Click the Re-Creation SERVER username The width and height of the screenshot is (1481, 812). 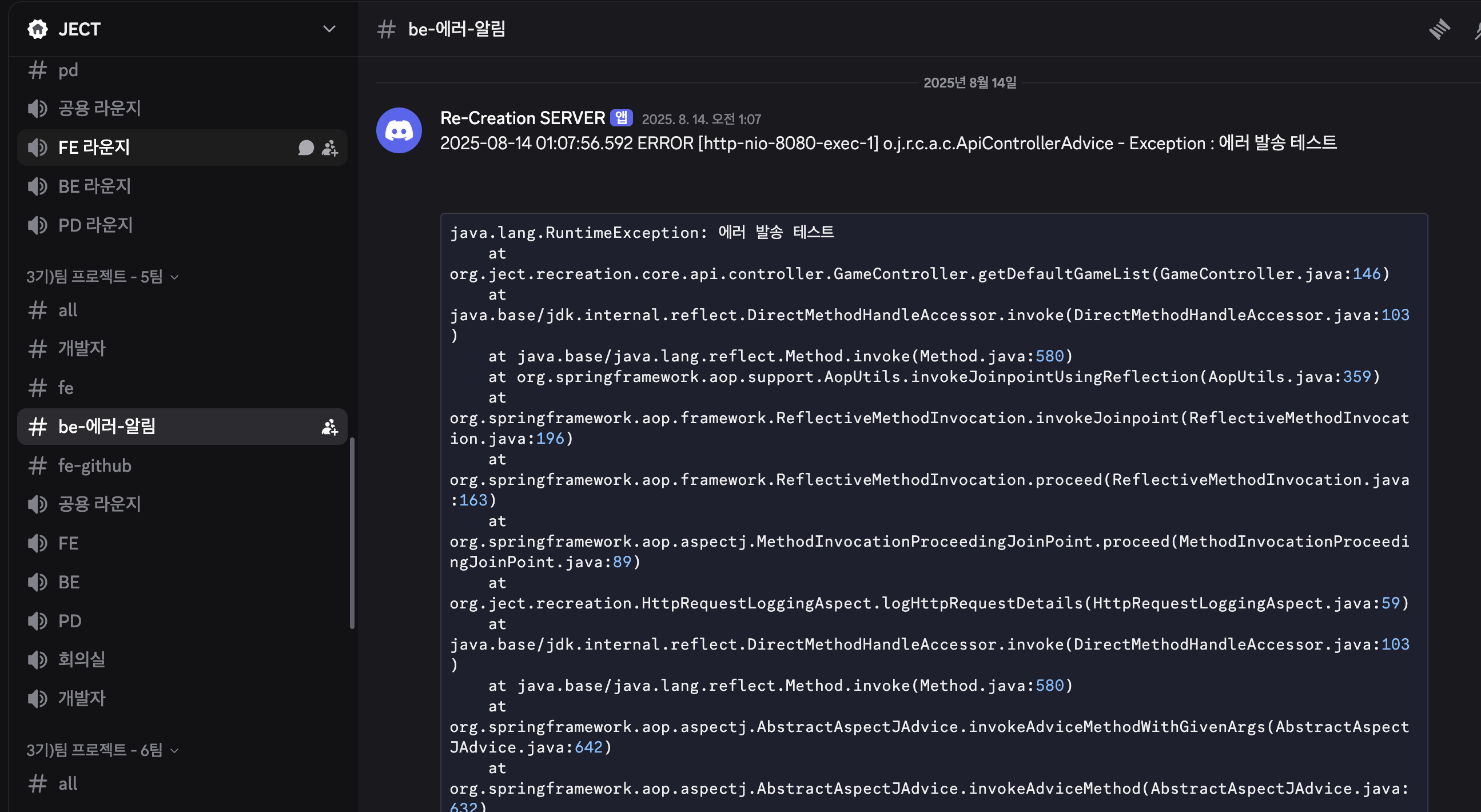tap(522, 118)
